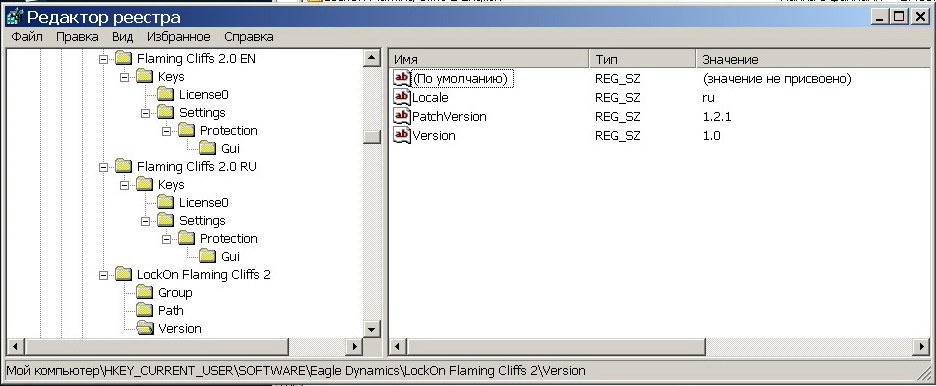Select the Group key label
The image size is (936, 386).
(175, 293)
